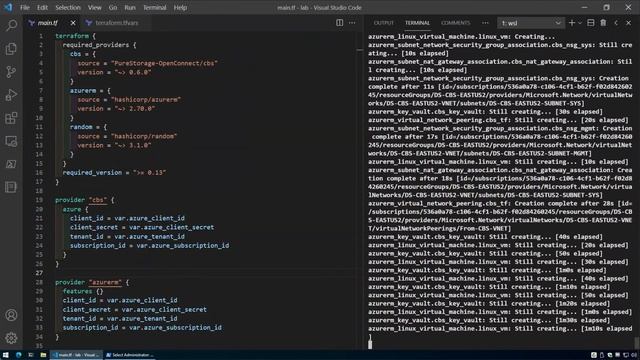Open editor More Actions ellipsis
Image resolution: width=640 pixels, height=360 pixels.
click(x=352, y=23)
